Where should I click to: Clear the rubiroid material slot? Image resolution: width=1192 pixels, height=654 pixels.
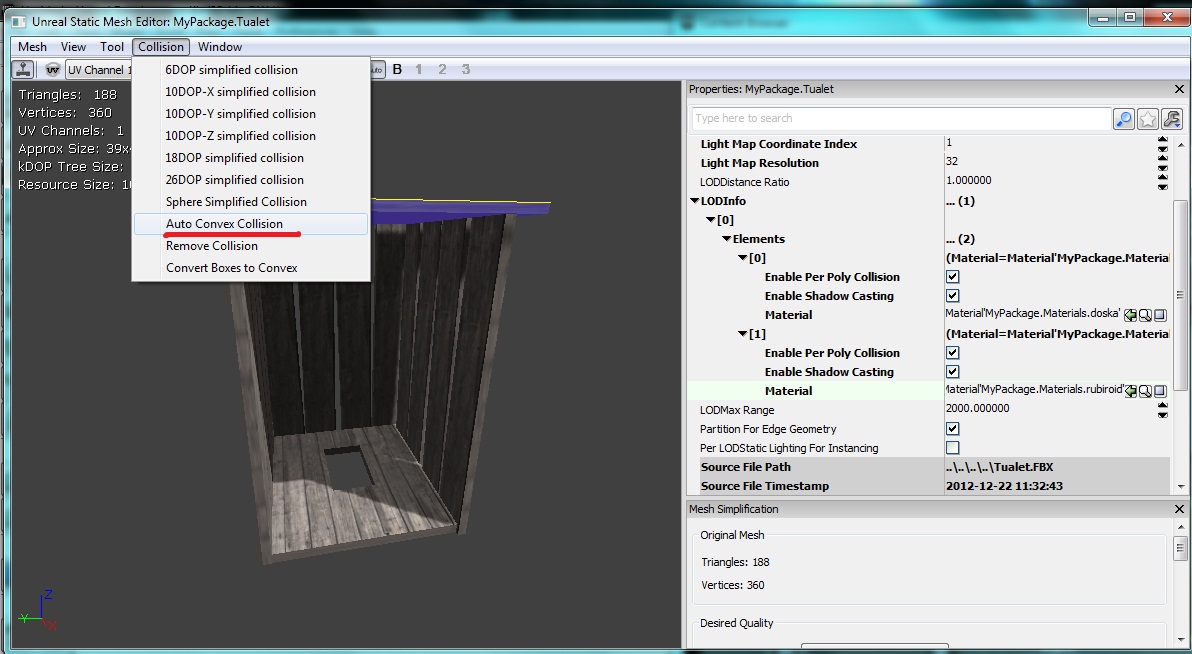(1161, 391)
